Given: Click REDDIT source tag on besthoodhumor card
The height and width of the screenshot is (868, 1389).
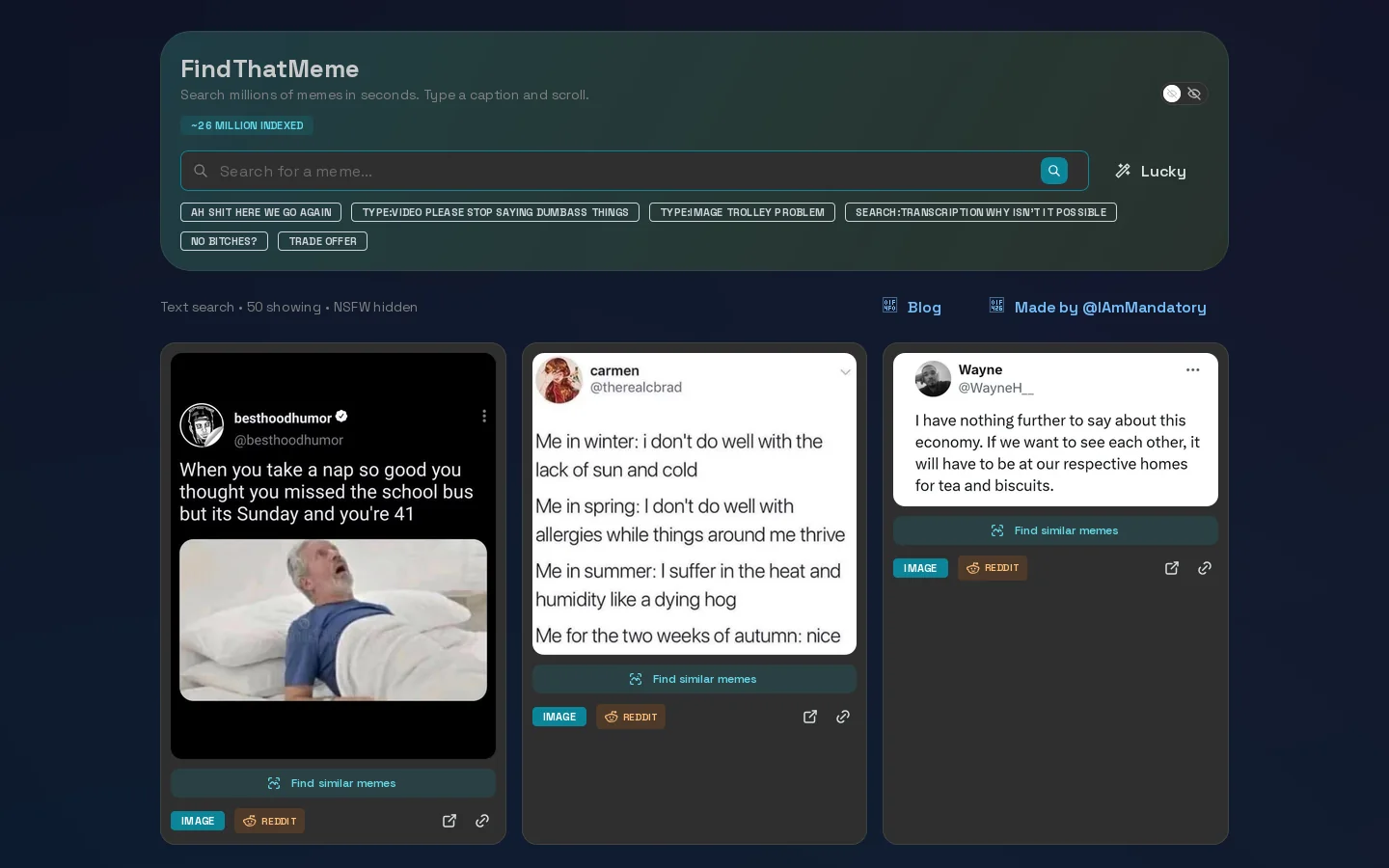Looking at the screenshot, I should pos(269,821).
